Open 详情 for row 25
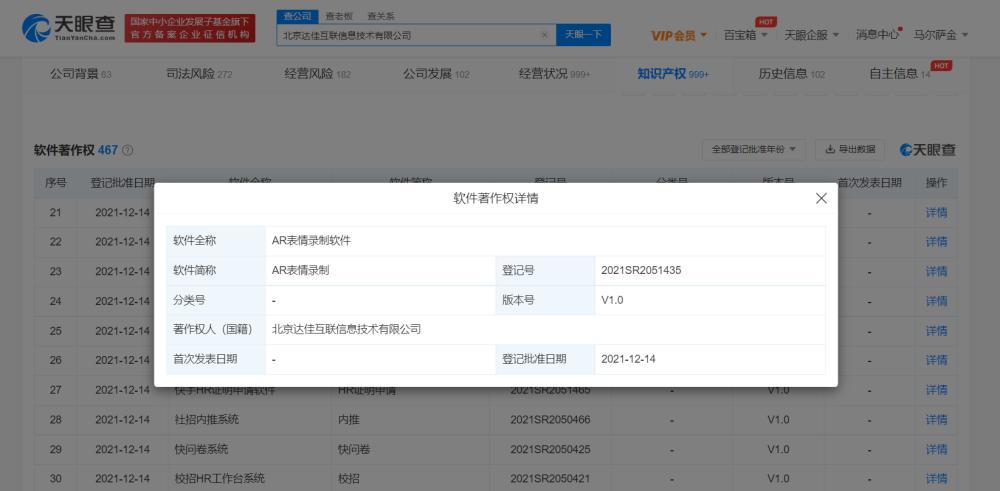The image size is (1000, 491). coord(936,331)
